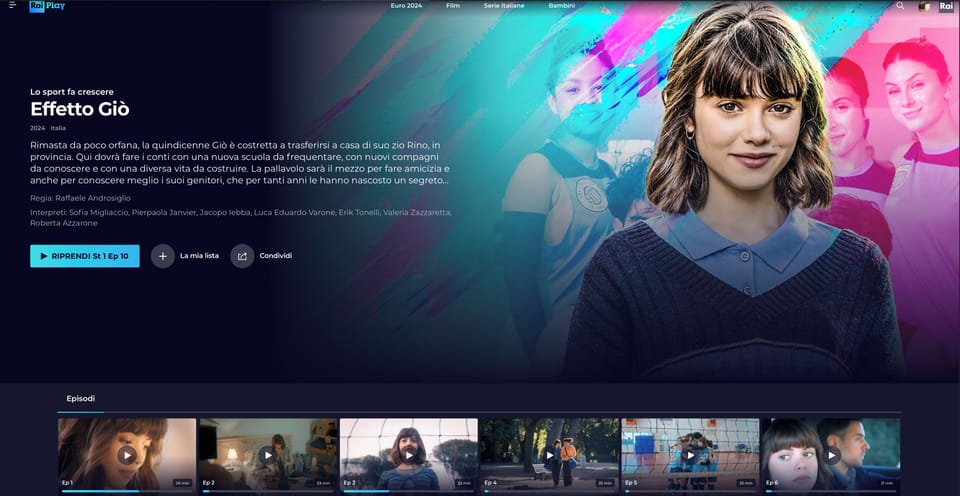
Task: Click the Italia country label
Action: pos(58,128)
